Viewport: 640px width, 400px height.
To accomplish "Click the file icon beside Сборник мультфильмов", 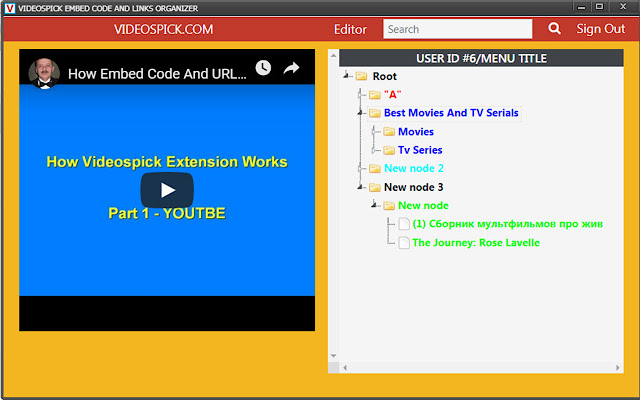I will point(404,224).
